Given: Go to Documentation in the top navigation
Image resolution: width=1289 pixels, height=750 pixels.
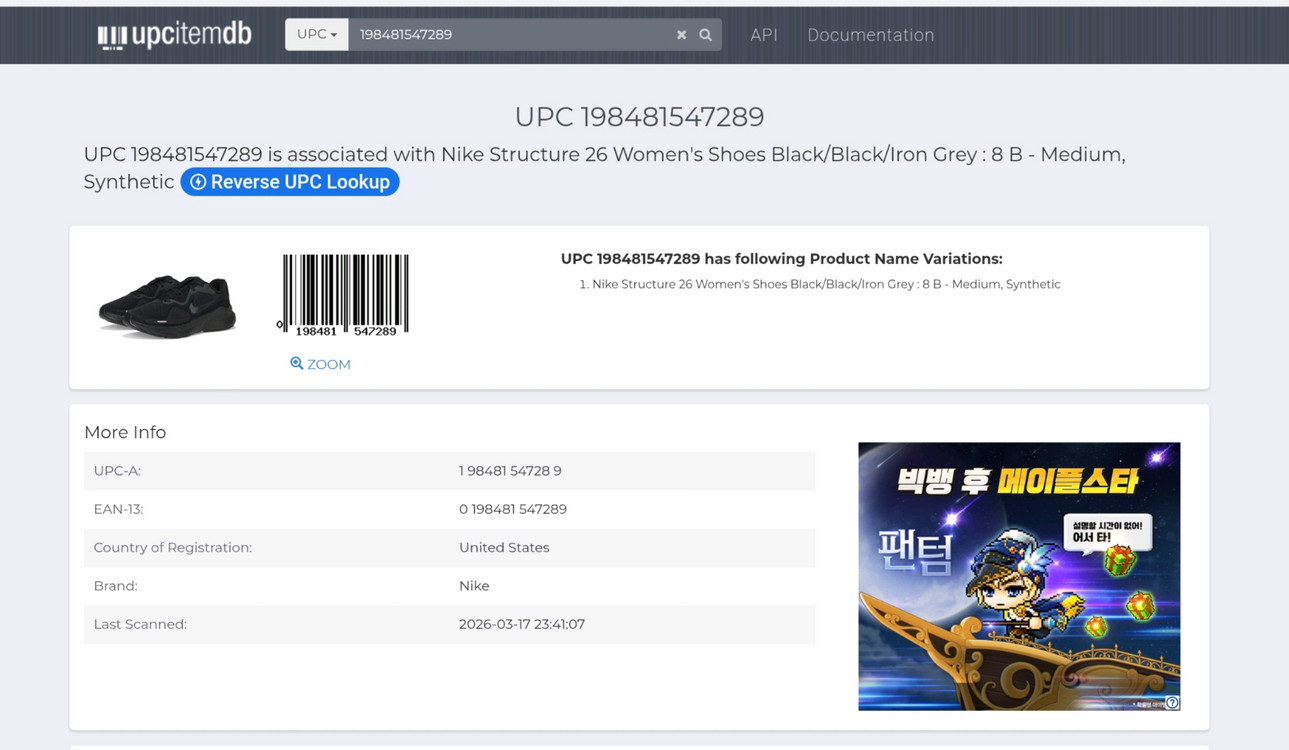Looking at the screenshot, I should [x=870, y=35].
